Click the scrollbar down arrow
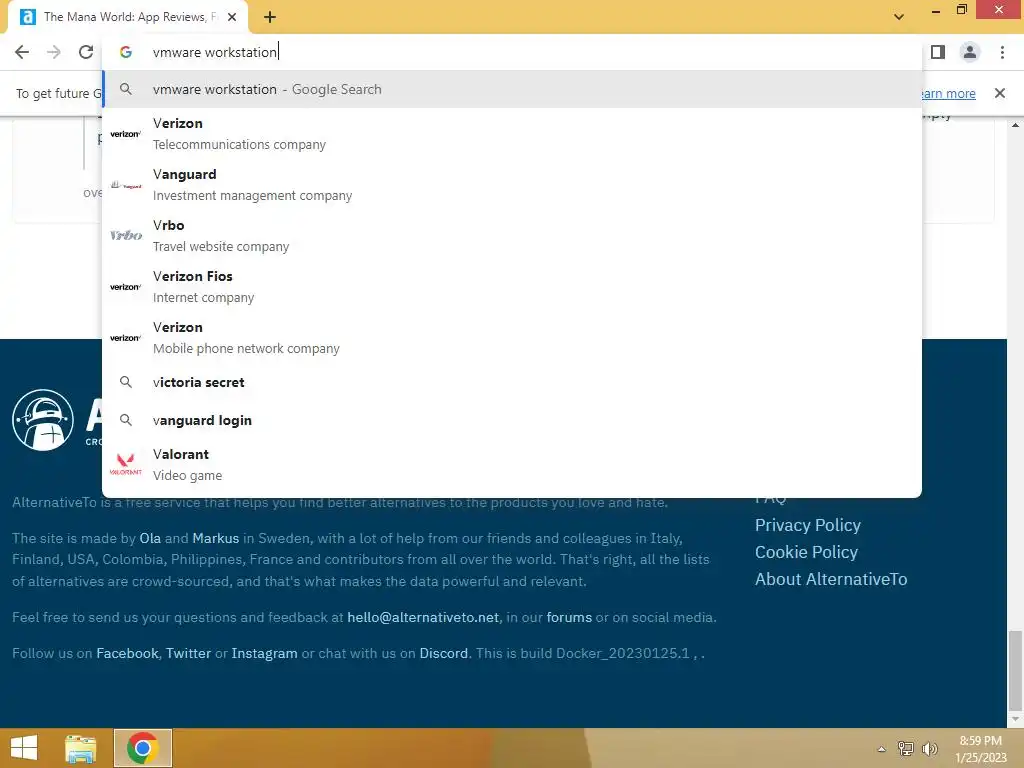Image resolution: width=1024 pixels, height=768 pixels. (x=1015, y=719)
